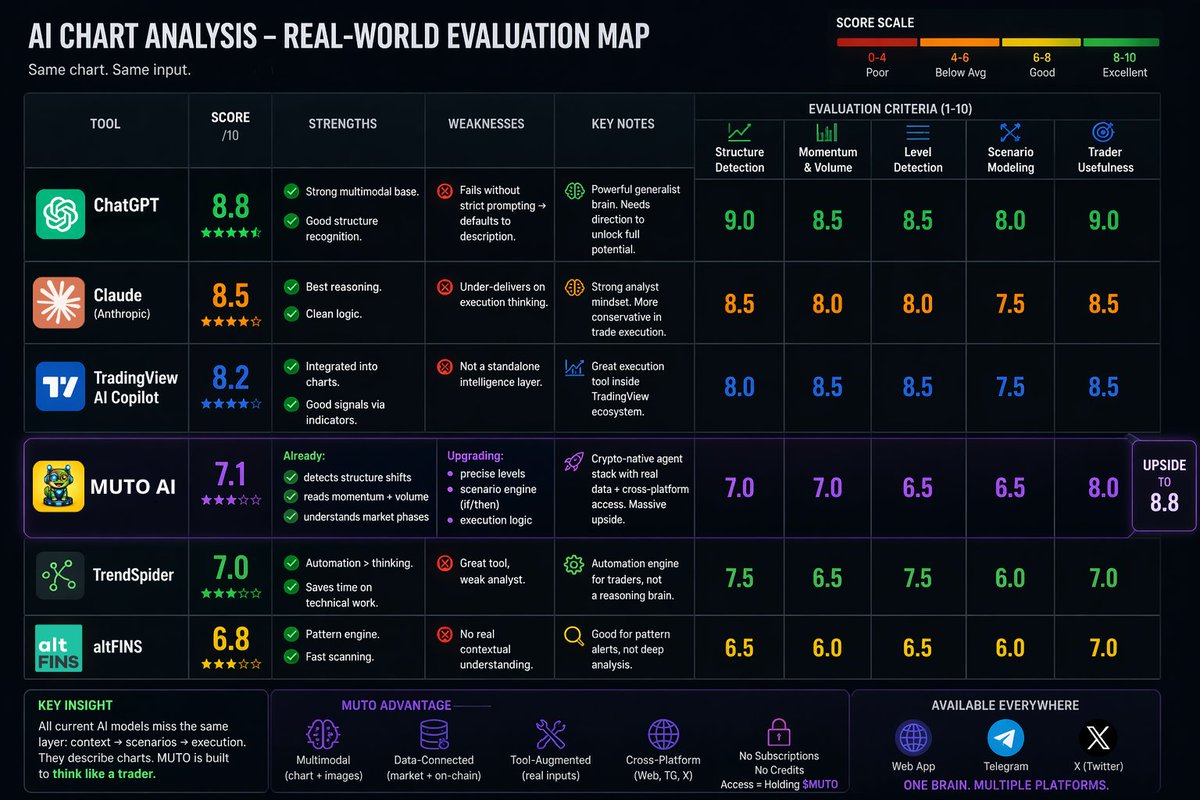Click the SCORE /10 column header
Viewport: 1200px width, 800px height.
tap(230, 125)
